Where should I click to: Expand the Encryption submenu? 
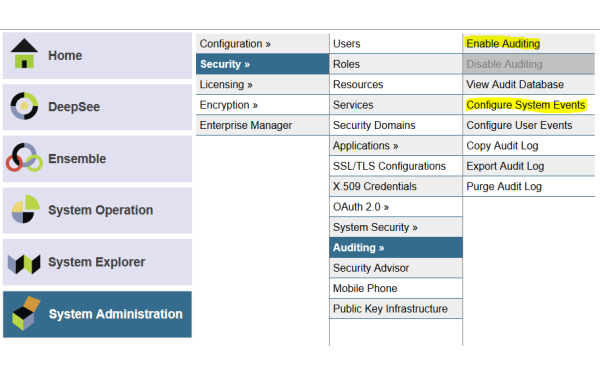coord(262,104)
